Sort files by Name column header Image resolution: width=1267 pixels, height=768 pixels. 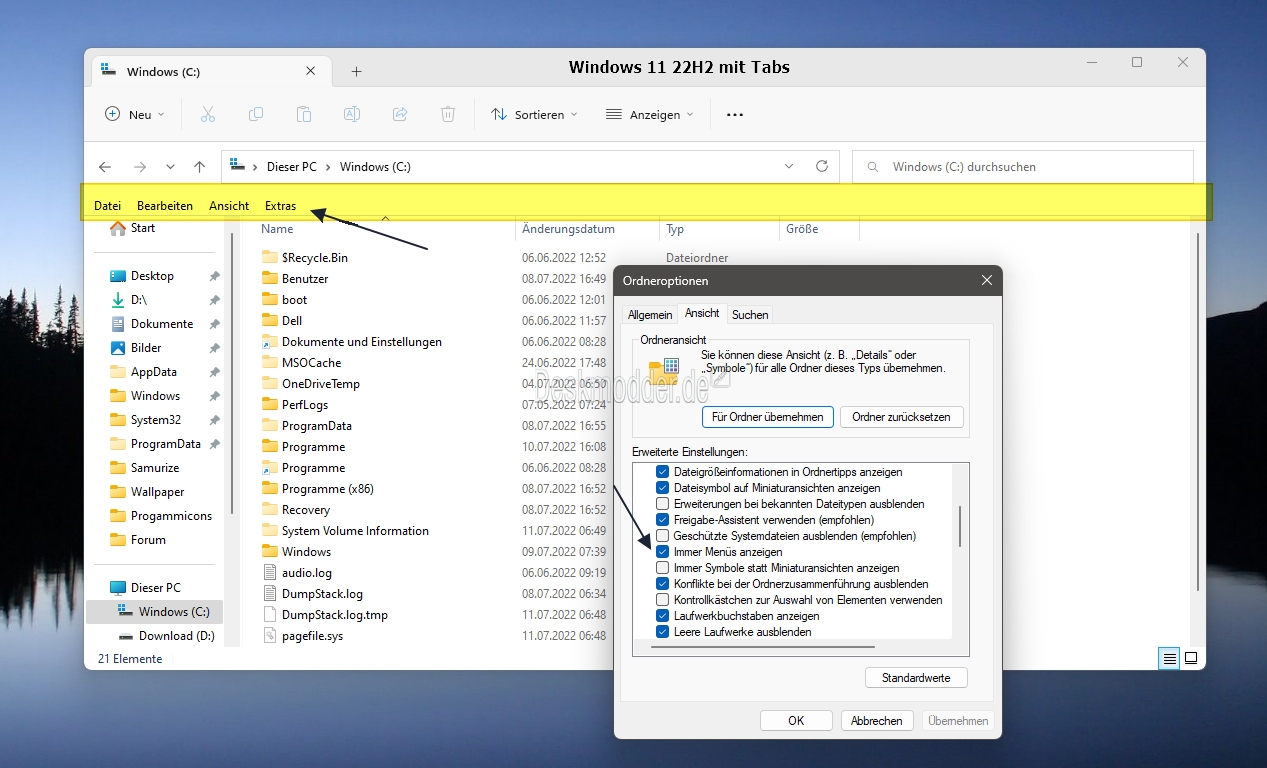(x=278, y=229)
